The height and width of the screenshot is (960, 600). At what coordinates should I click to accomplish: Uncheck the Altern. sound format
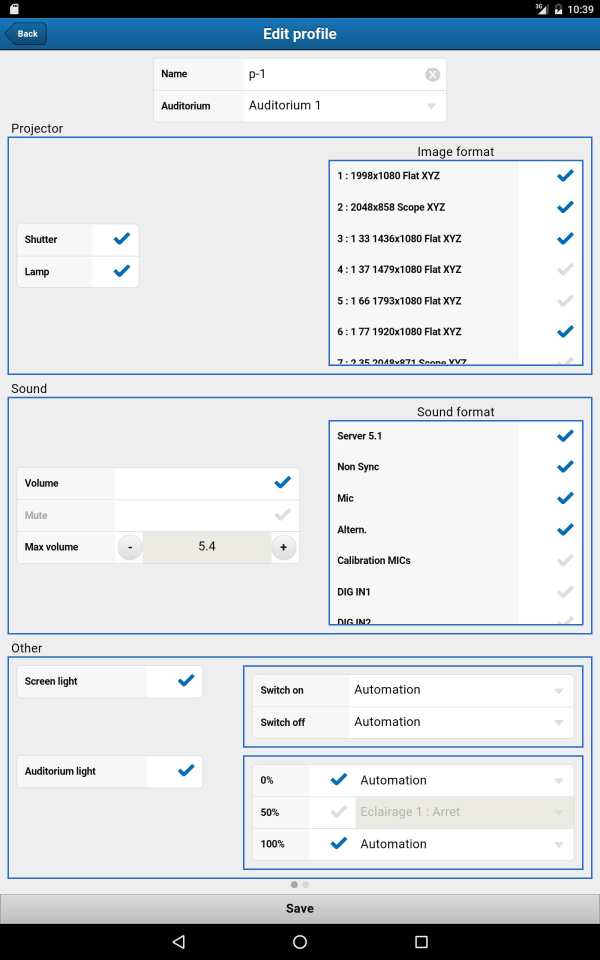[565, 530]
